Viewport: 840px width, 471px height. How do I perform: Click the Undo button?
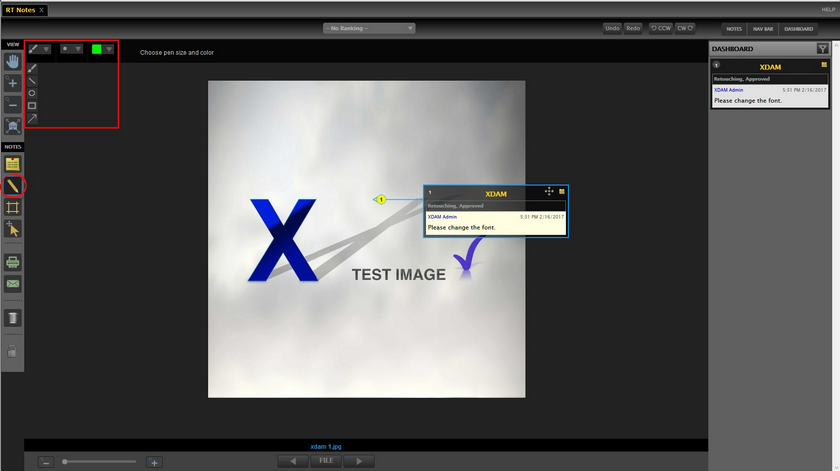tap(612, 29)
